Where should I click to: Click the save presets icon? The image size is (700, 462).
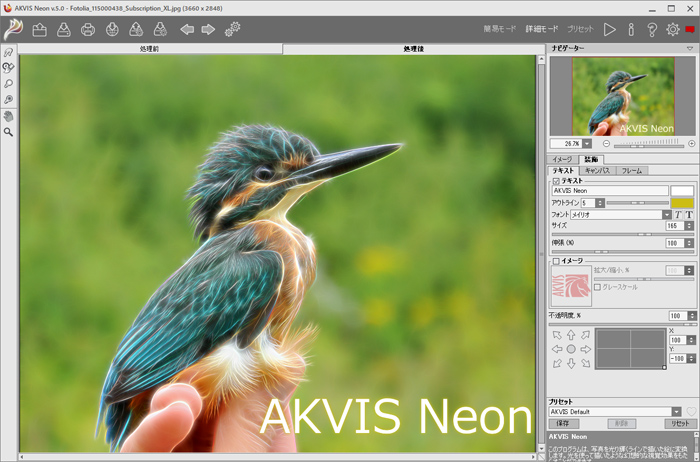tap(160, 30)
